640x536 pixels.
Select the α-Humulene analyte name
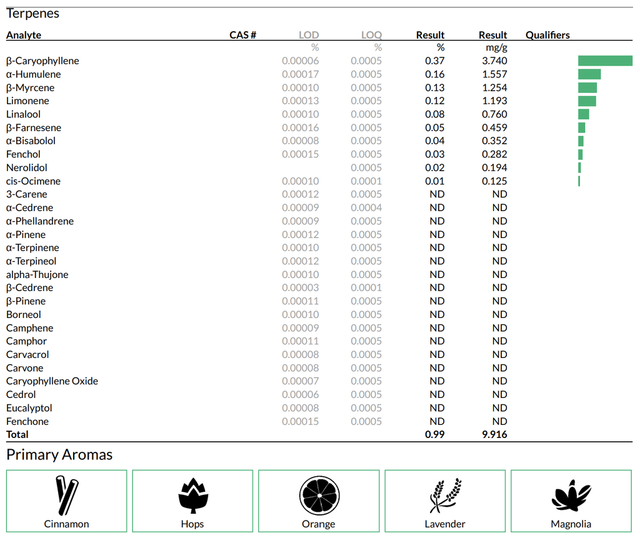pyautogui.click(x=33, y=74)
